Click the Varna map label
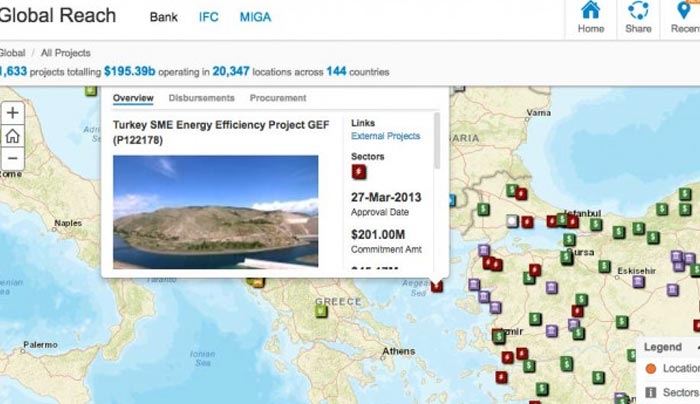This screenshot has width=700, height=404. (x=538, y=112)
